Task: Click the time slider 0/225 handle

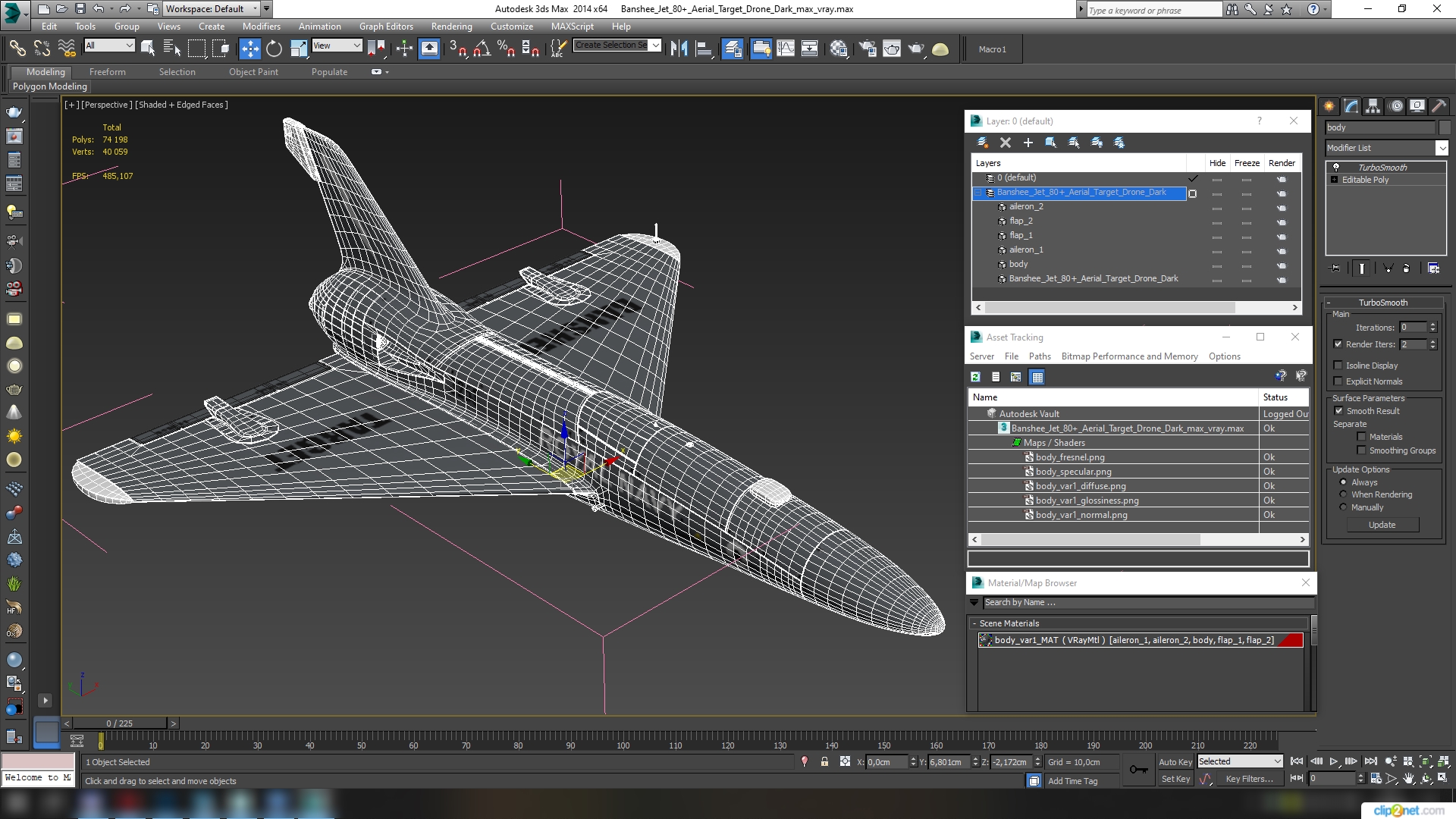Action: [119, 723]
